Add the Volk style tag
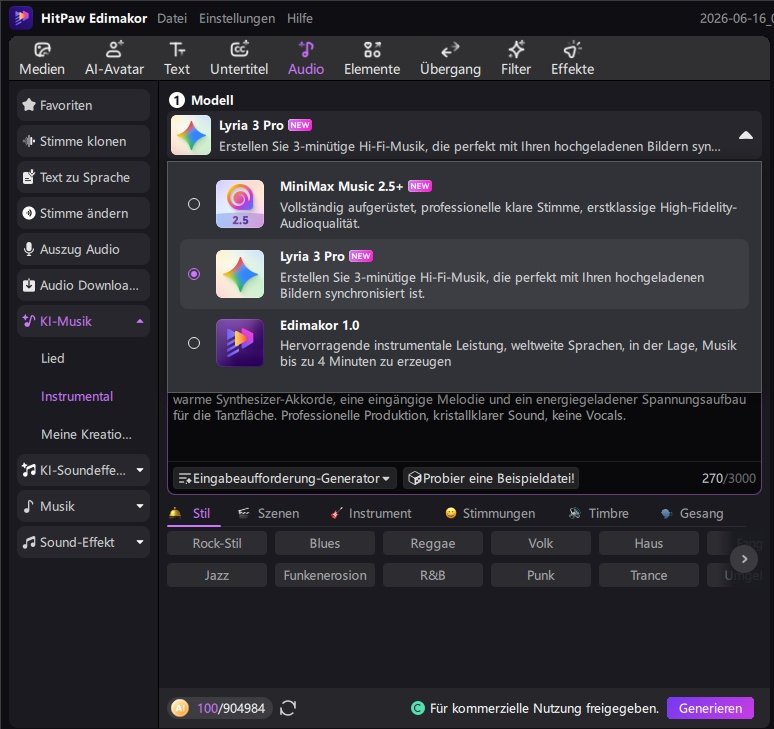774x729 pixels. (541, 543)
